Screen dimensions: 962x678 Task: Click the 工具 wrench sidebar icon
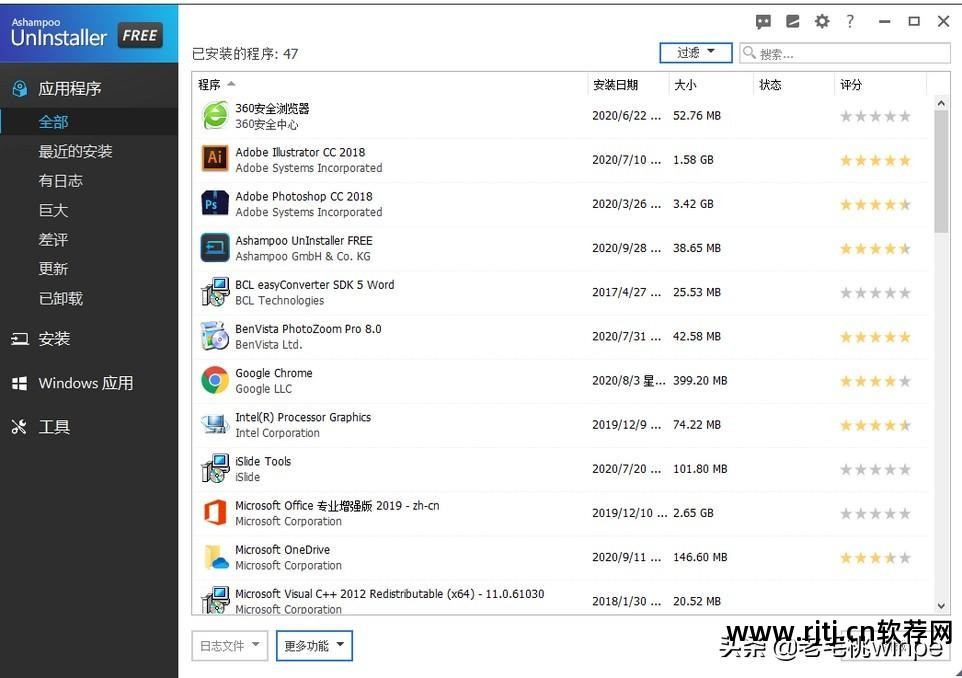tap(19, 427)
